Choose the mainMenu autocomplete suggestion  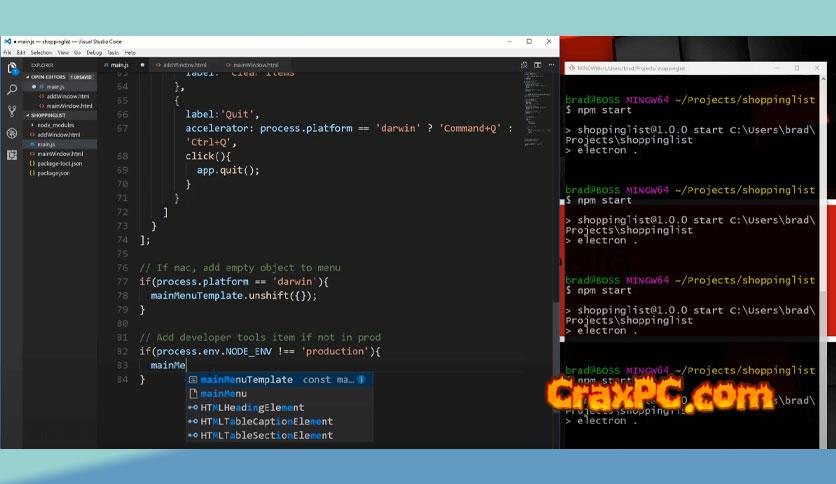point(279,393)
